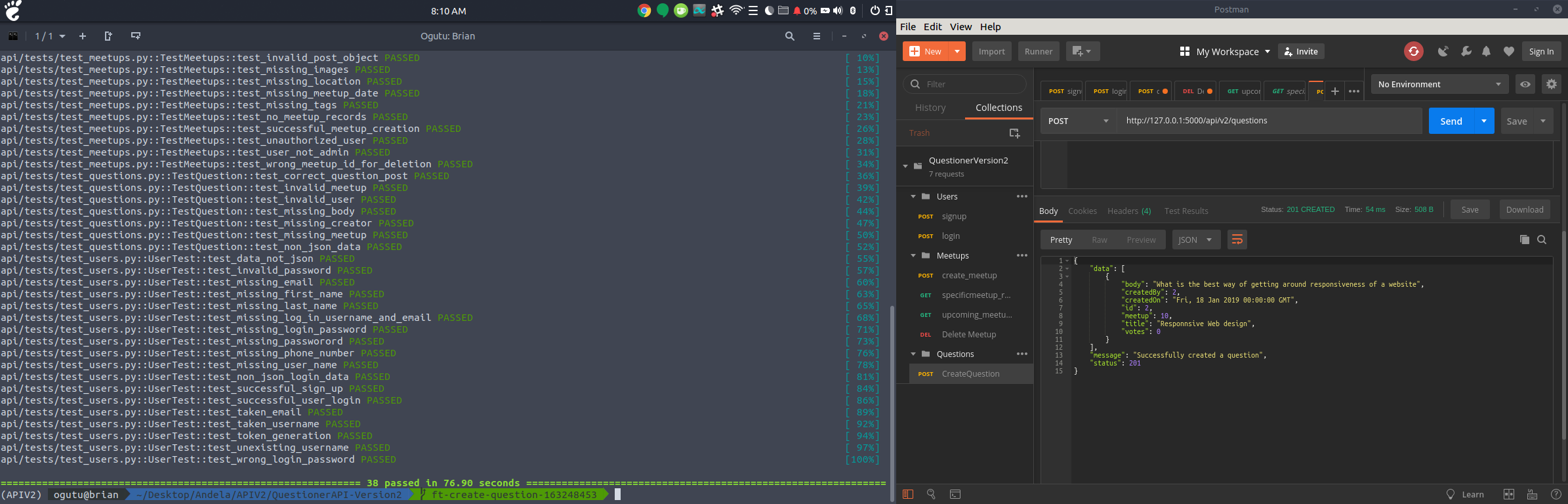The height and width of the screenshot is (504, 1568).
Task: Click the new collection icon beside Trash
Action: point(1014,133)
